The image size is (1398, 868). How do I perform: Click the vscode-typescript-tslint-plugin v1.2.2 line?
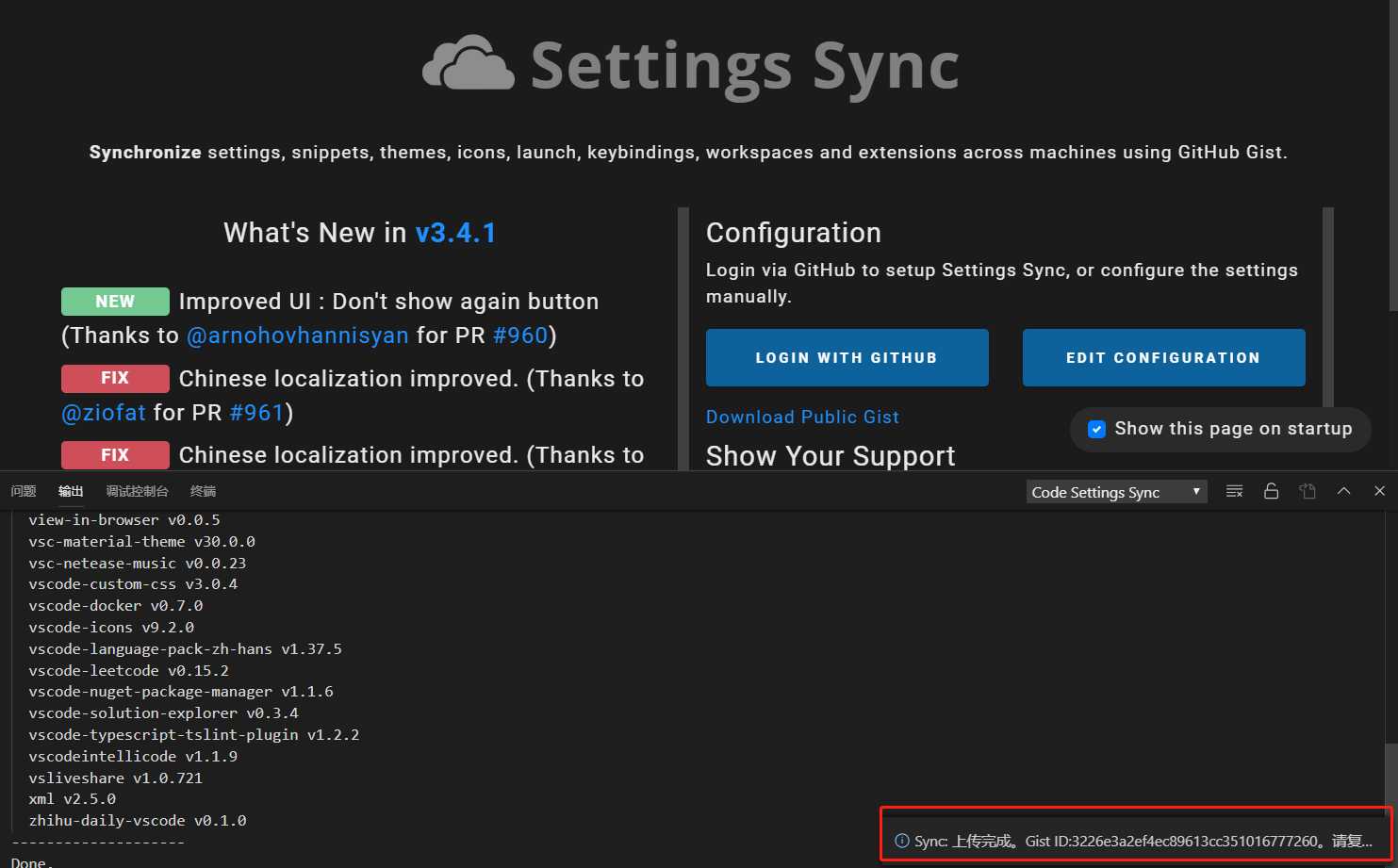(x=194, y=734)
